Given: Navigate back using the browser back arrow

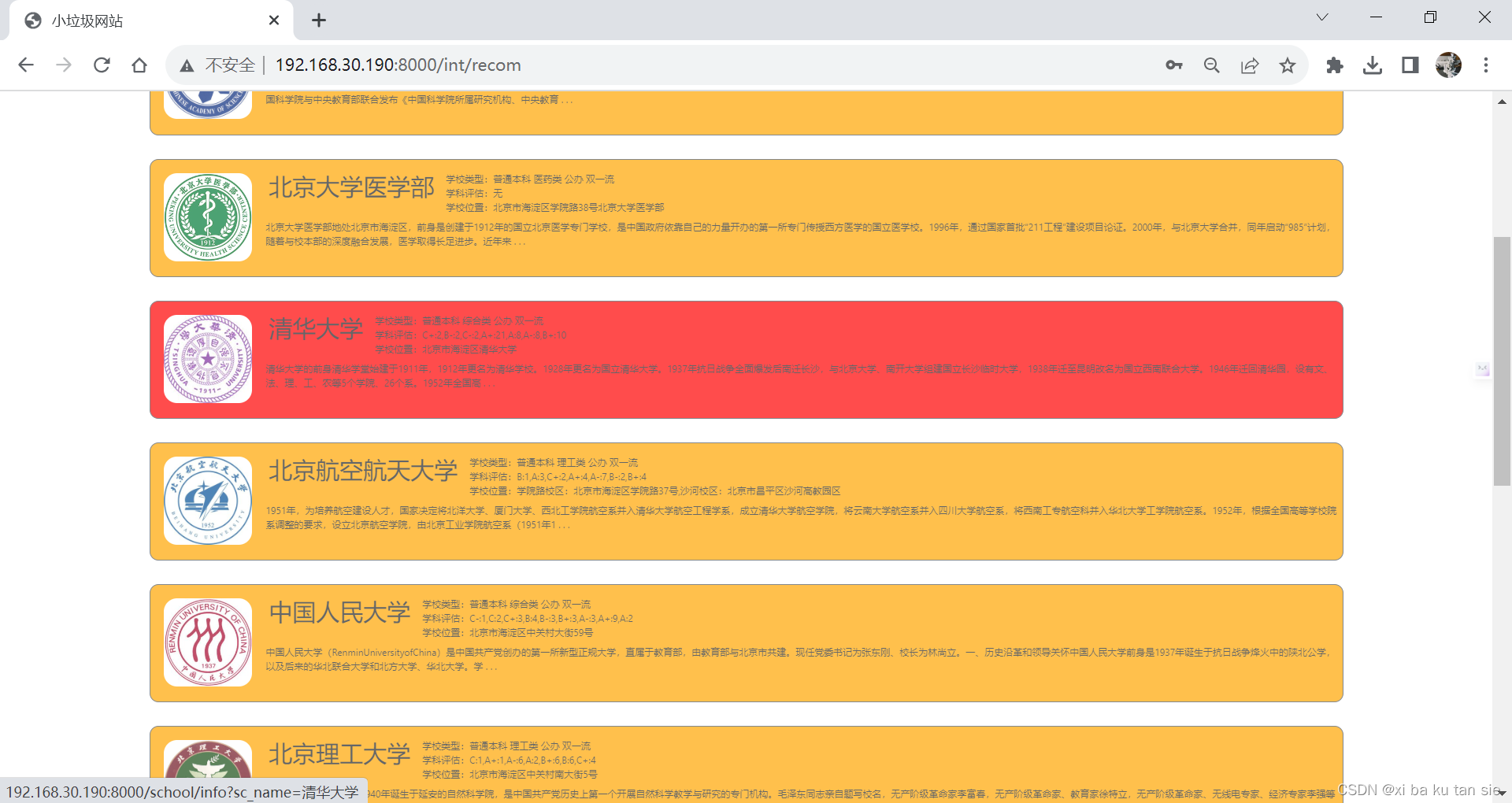Looking at the screenshot, I should coord(26,65).
